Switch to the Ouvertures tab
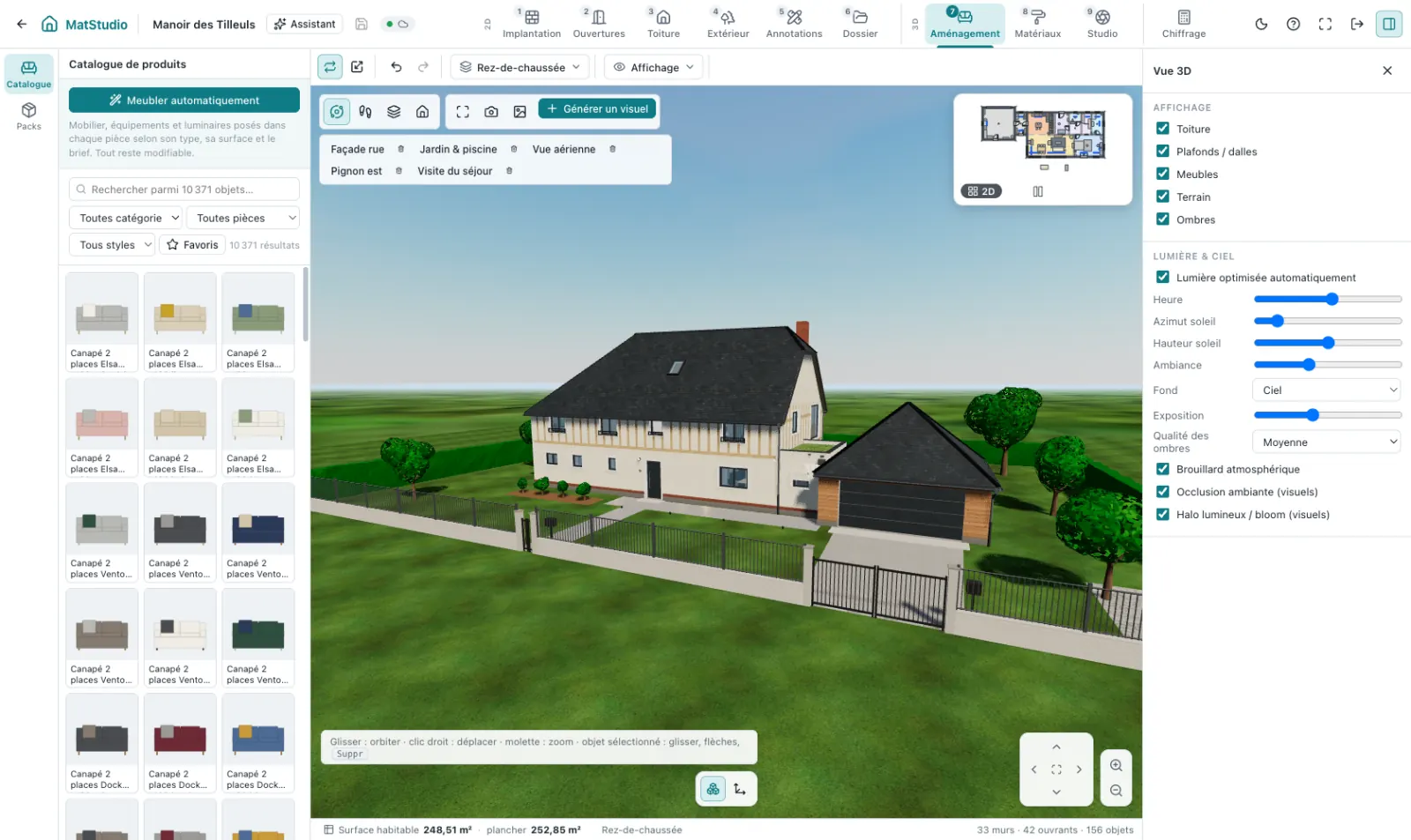Image resolution: width=1411 pixels, height=840 pixels. click(599, 24)
